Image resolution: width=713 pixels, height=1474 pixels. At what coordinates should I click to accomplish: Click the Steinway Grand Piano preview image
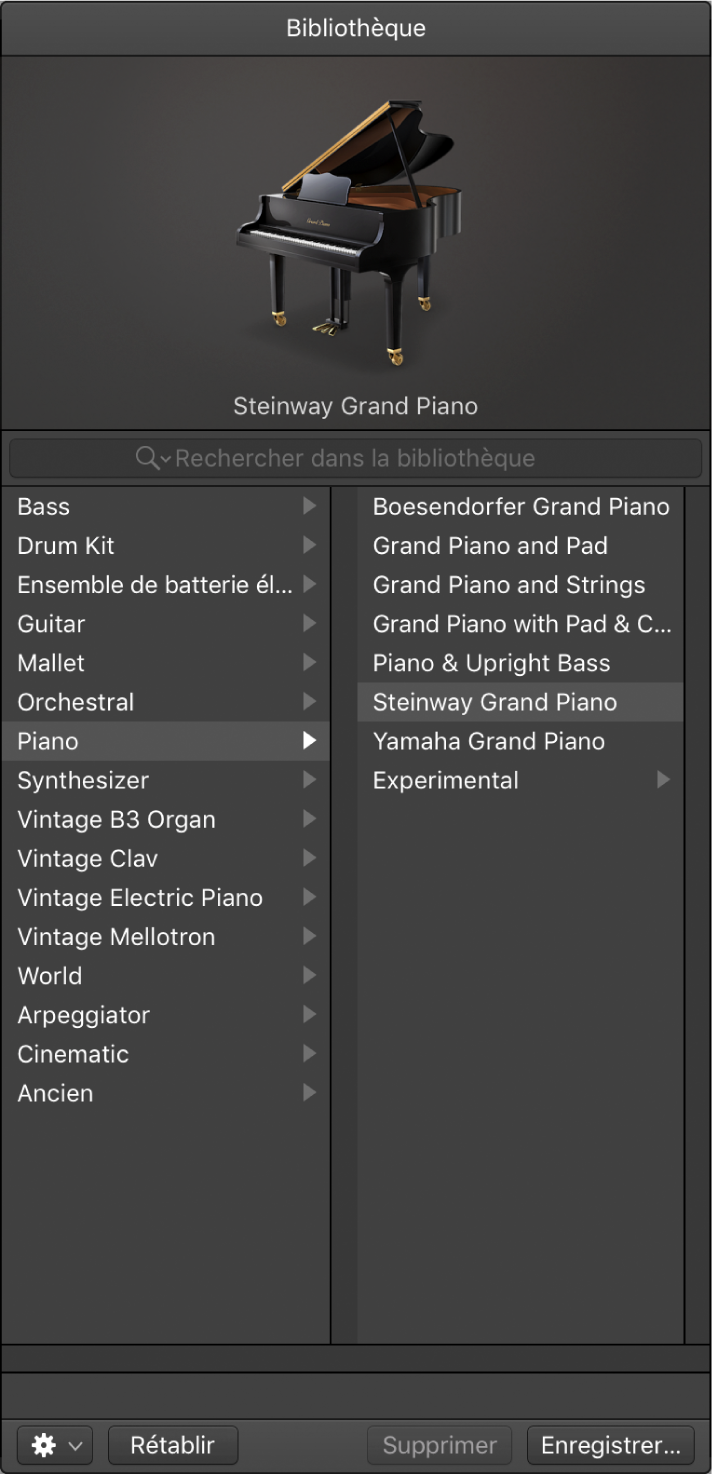355,230
